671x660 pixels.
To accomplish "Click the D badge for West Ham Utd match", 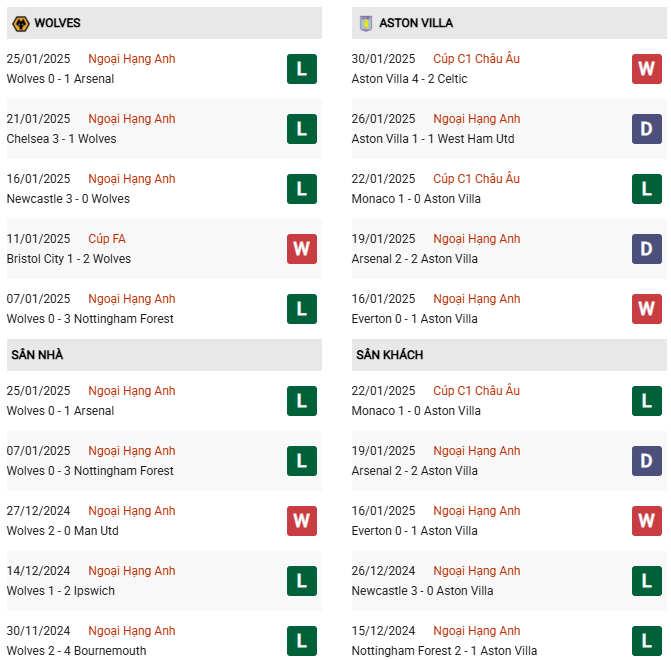I will pyautogui.click(x=646, y=129).
